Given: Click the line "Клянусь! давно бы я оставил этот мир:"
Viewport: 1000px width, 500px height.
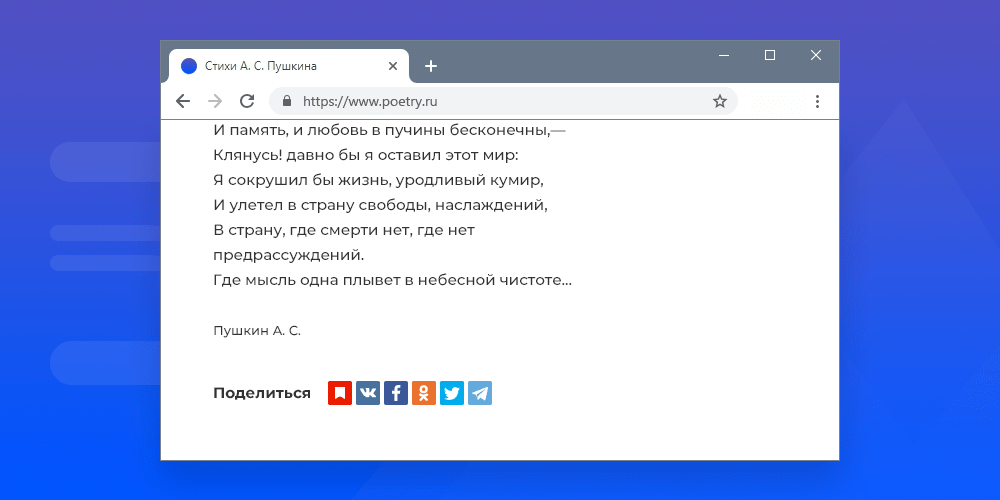Looking at the screenshot, I should (367, 156).
